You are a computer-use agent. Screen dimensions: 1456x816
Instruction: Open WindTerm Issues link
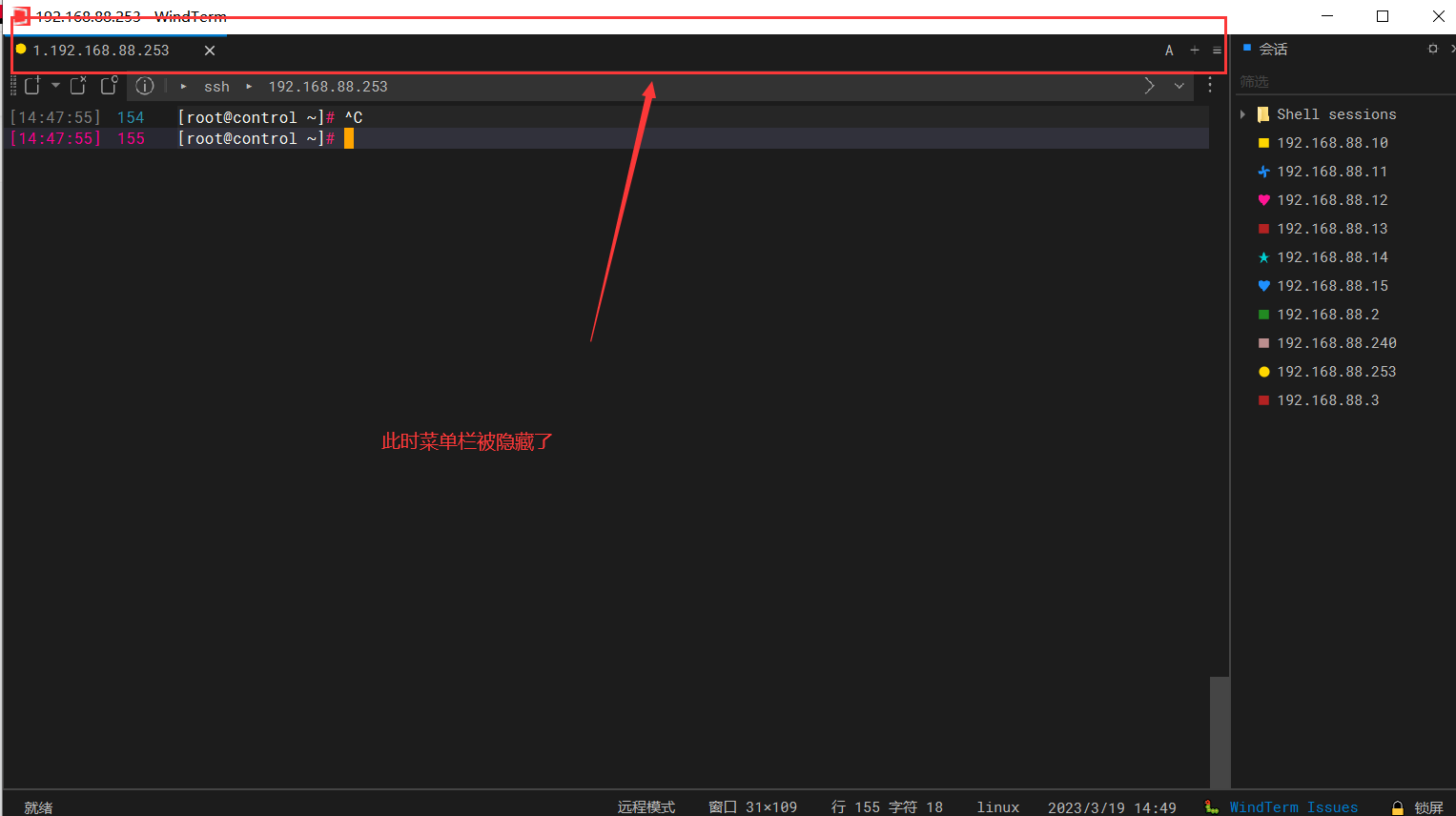click(1292, 806)
